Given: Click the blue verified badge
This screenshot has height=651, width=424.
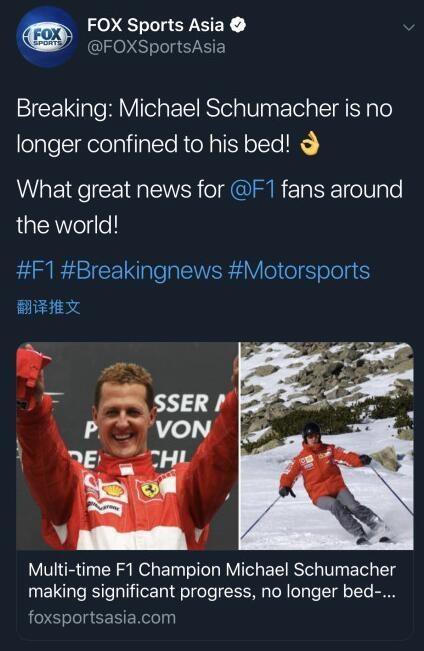Looking at the screenshot, I should (x=238, y=25).
